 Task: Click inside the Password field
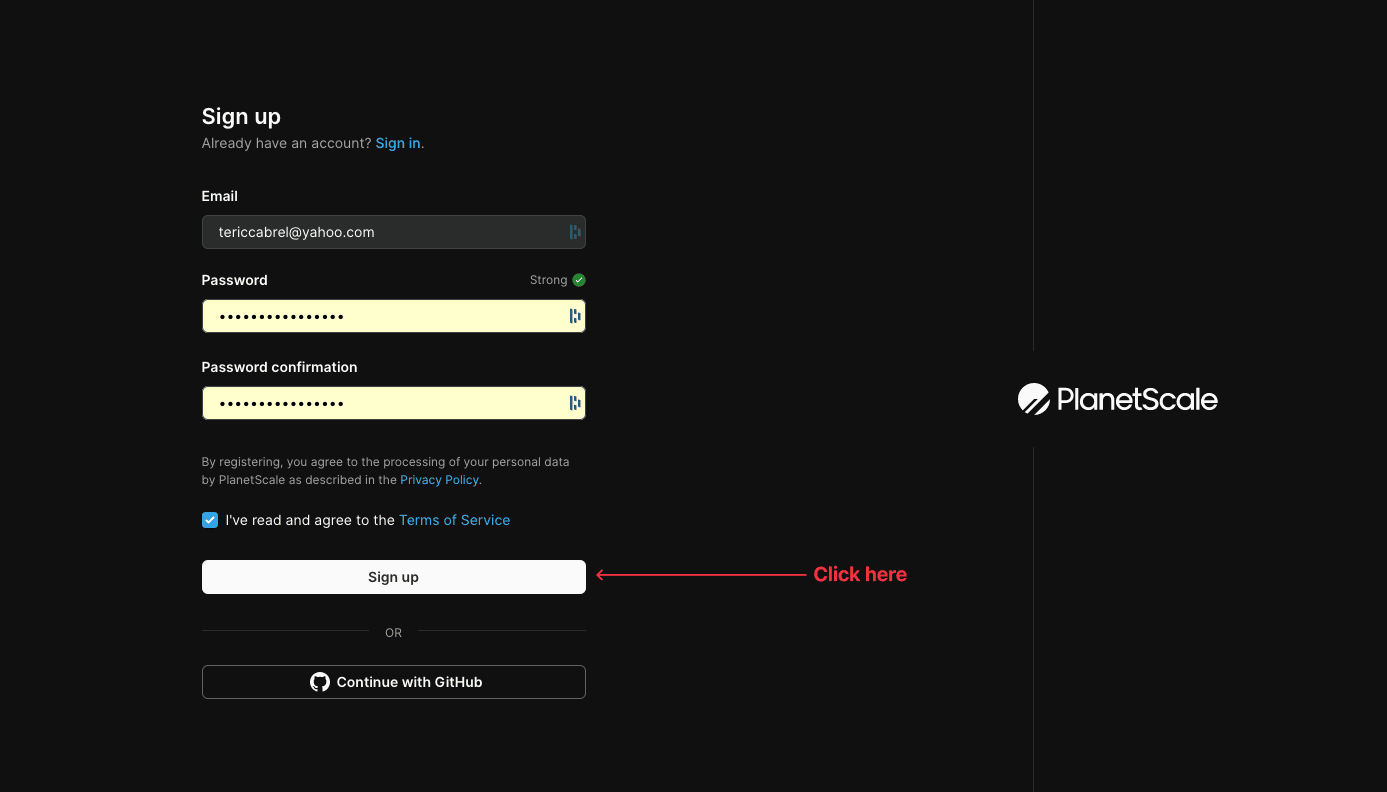point(380,315)
